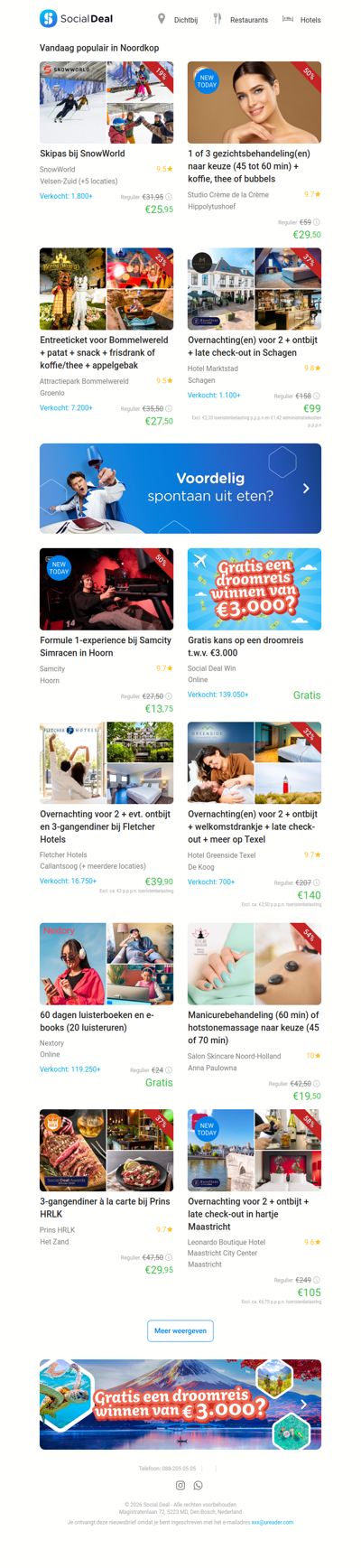Screen dimensions: 361x1568
Task: Click arrow on bottom droomreis banner
Action: 304,1405
